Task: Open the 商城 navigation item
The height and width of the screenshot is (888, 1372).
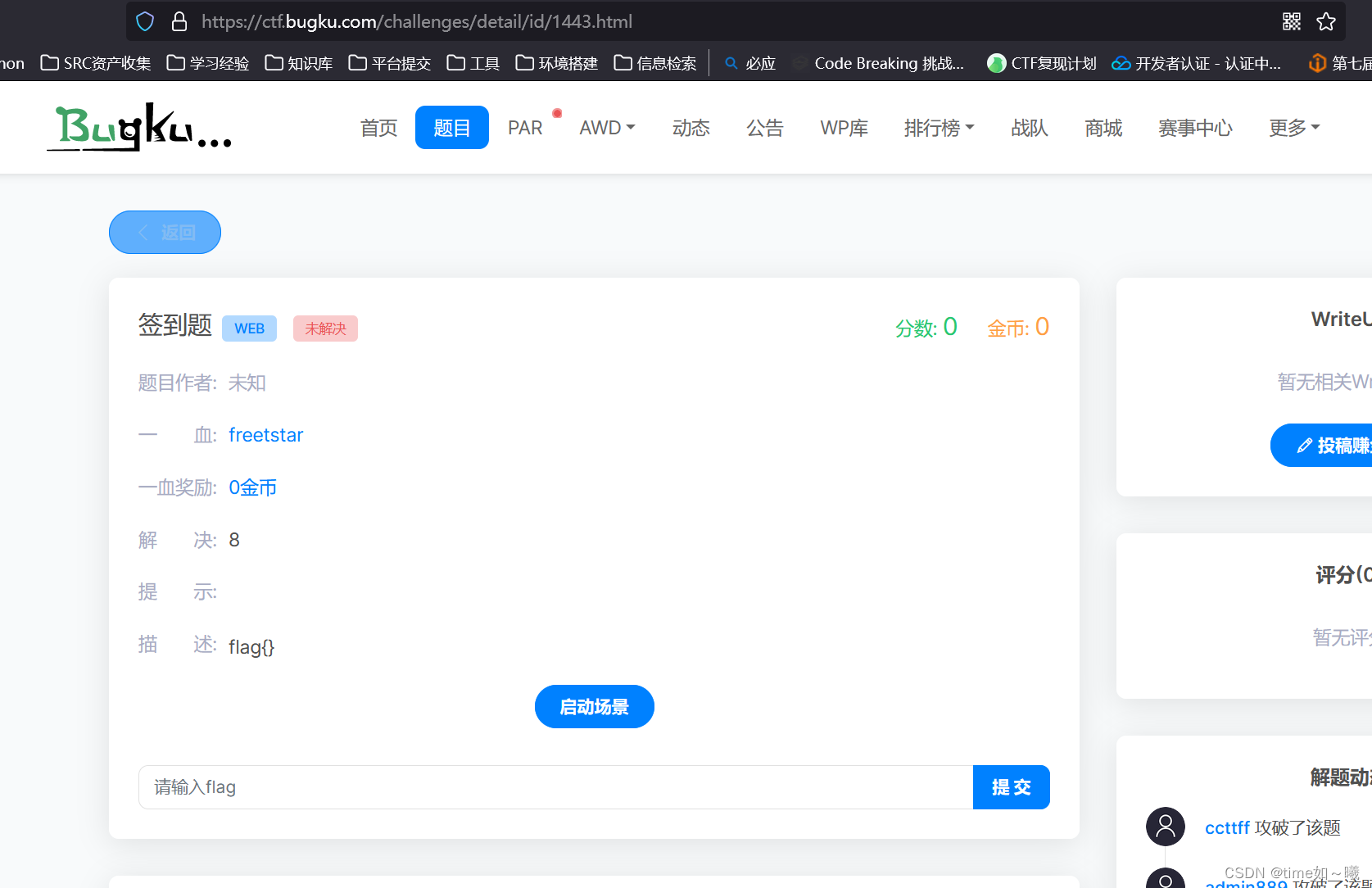Action: 1103,128
